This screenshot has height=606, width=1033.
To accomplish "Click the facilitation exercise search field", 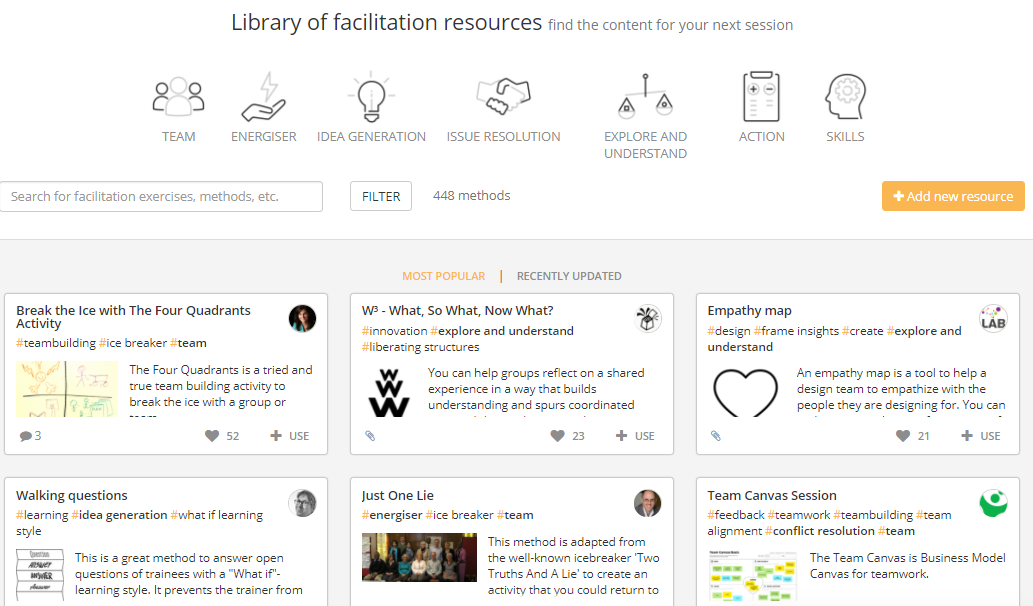I will pyautogui.click(x=161, y=196).
